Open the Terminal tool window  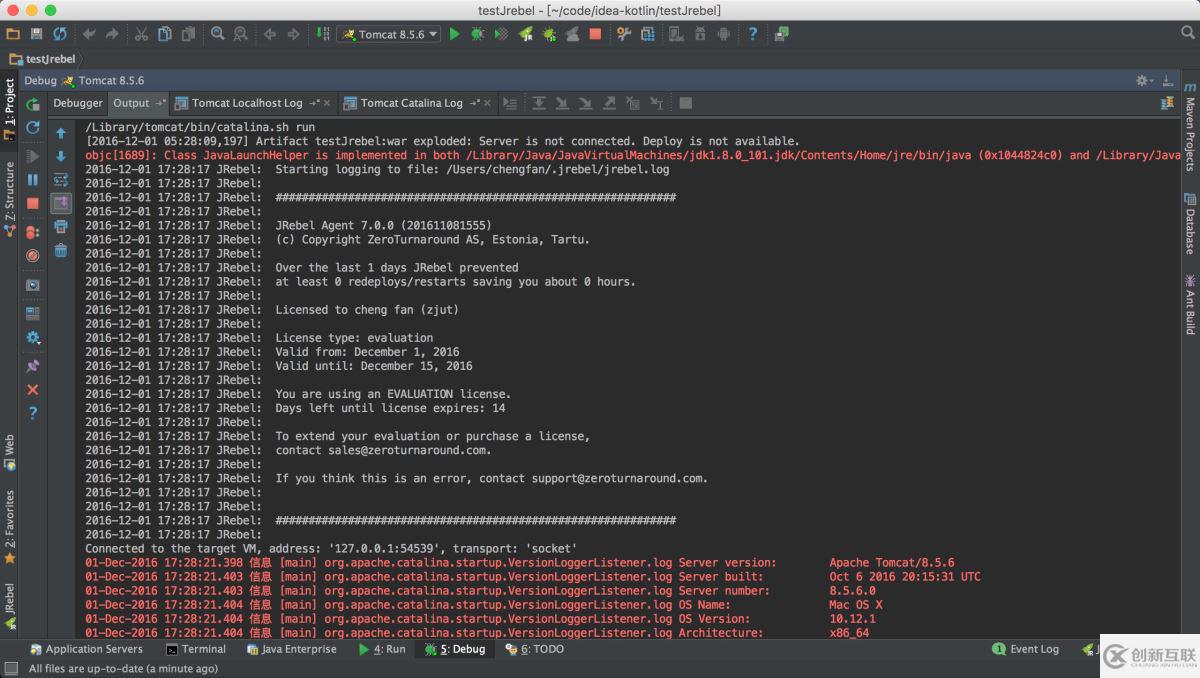196,649
